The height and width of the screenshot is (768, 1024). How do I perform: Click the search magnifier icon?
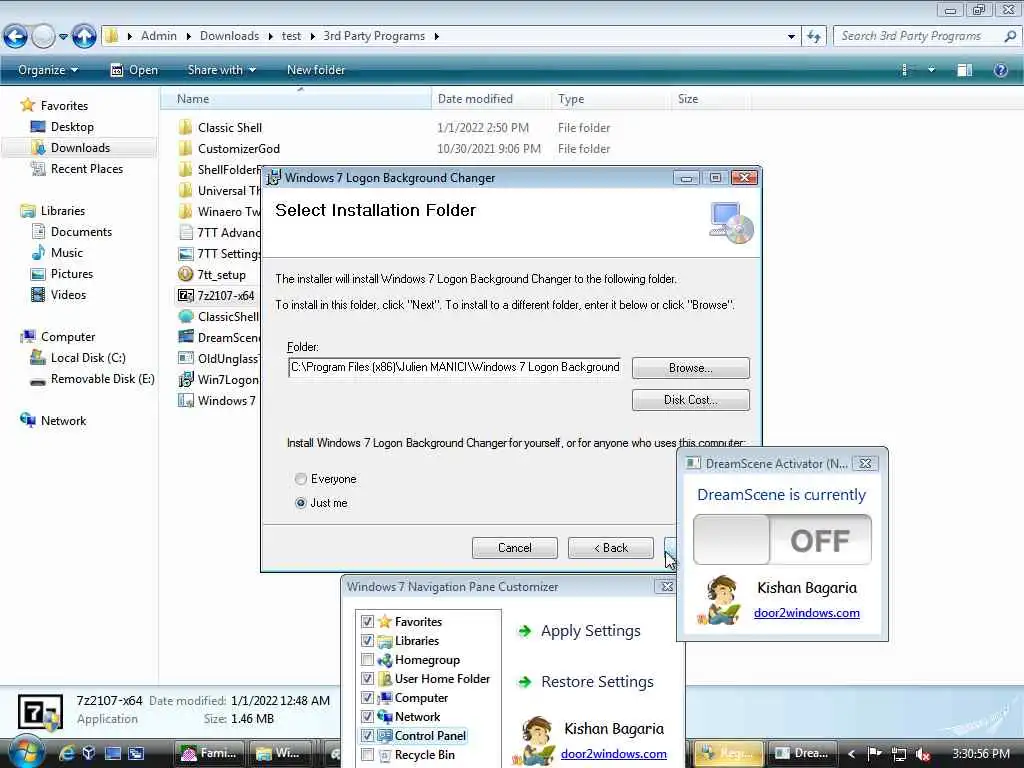tap(1010, 36)
